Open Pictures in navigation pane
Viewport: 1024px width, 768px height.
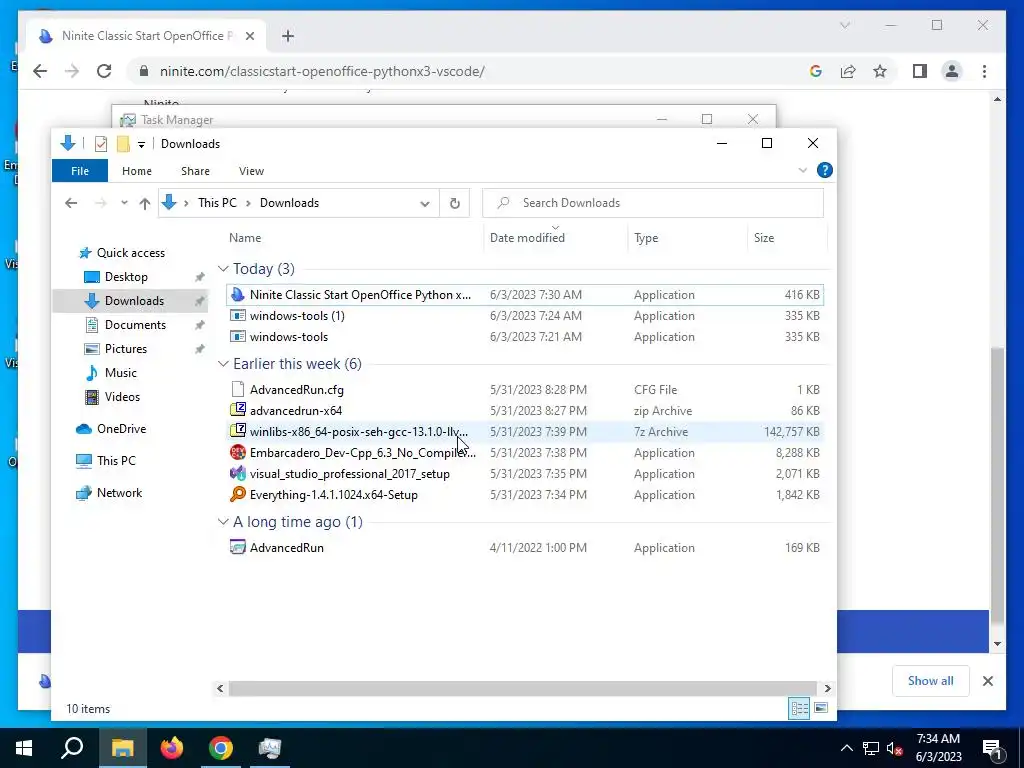(125, 349)
